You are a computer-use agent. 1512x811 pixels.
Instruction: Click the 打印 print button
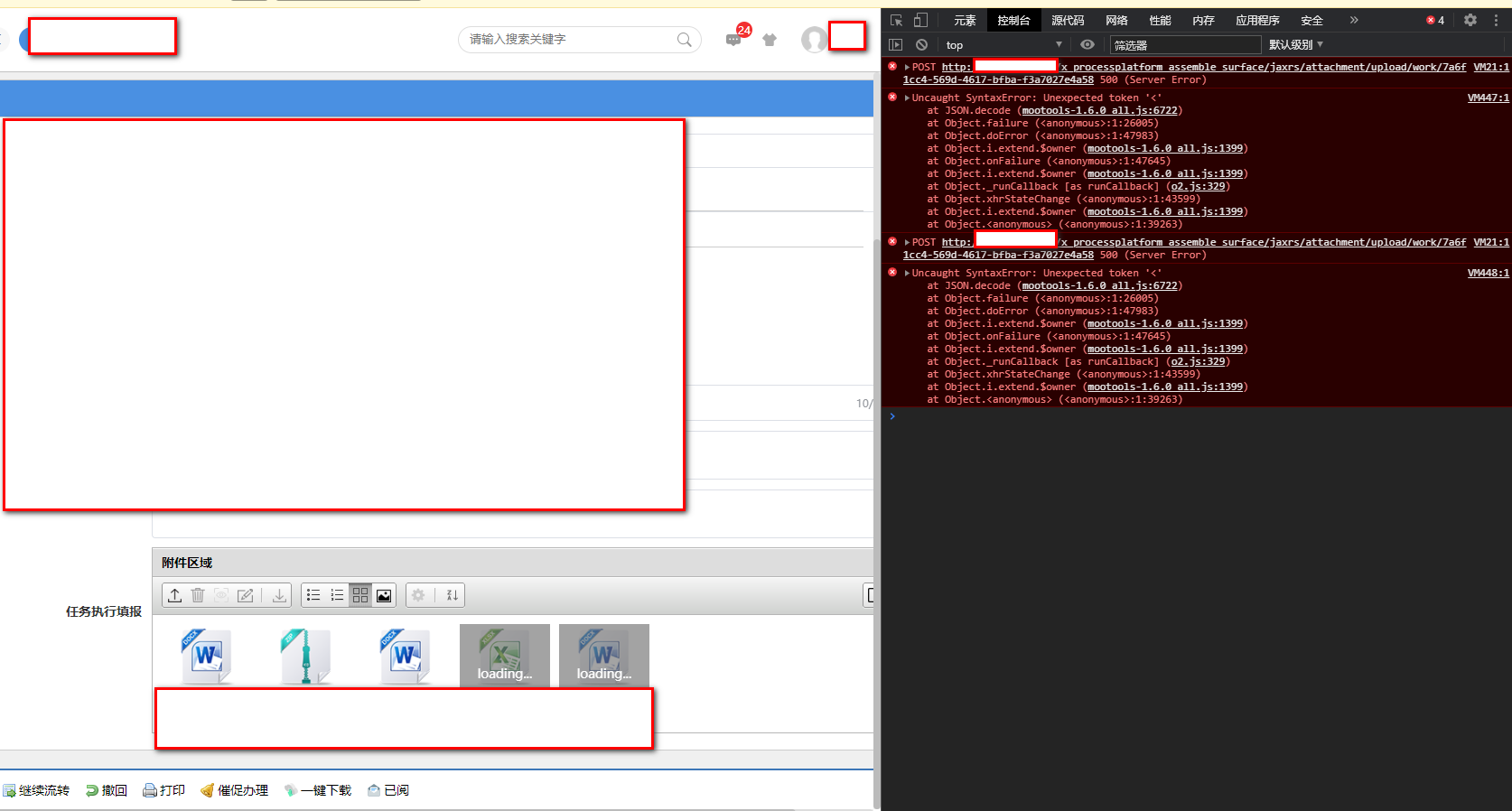coord(164,790)
